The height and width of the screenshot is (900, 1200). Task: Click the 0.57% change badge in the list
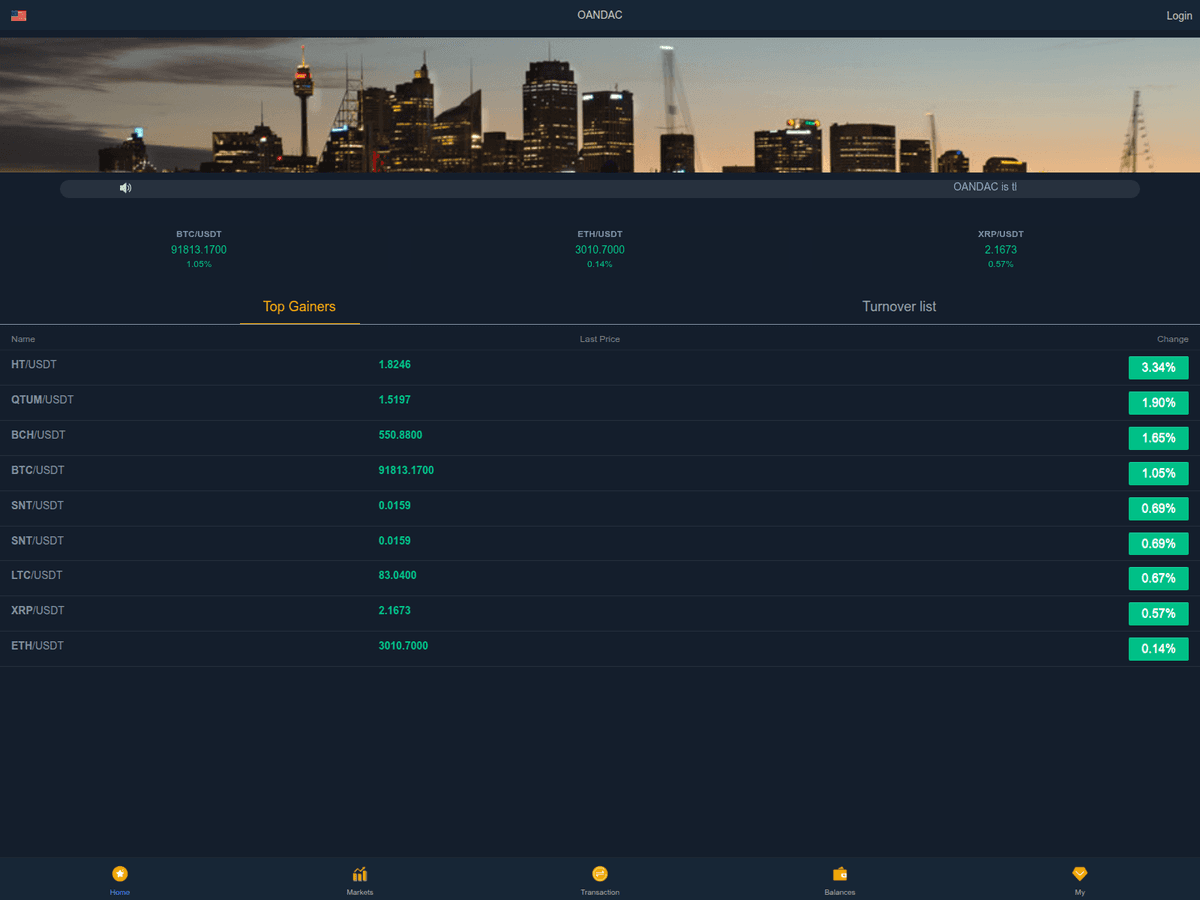[1159, 613]
